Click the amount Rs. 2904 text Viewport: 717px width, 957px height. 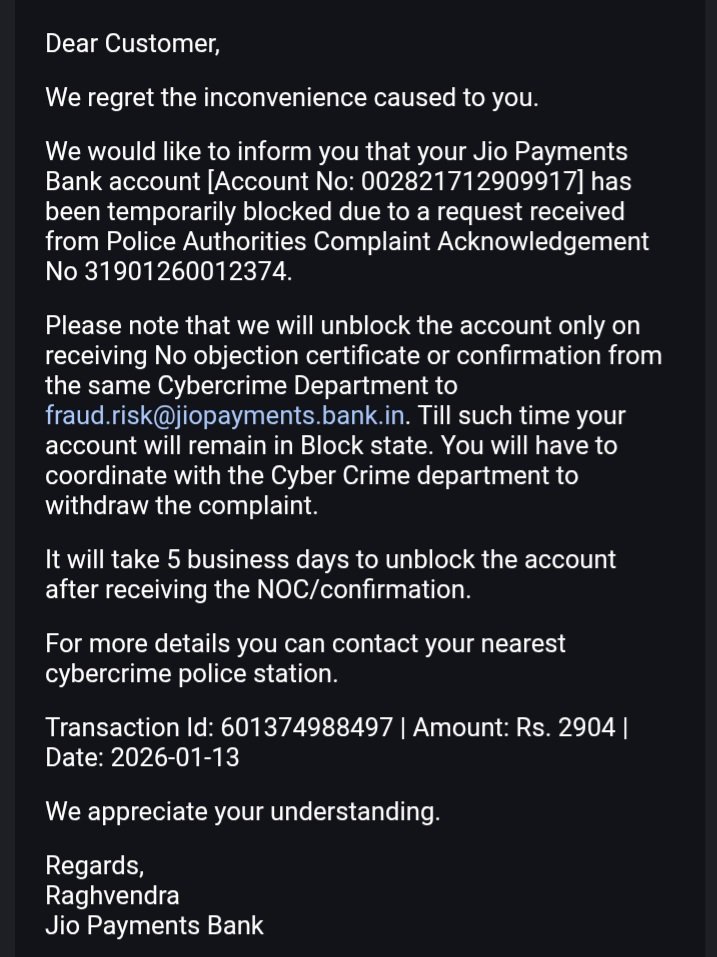(x=566, y=728)
